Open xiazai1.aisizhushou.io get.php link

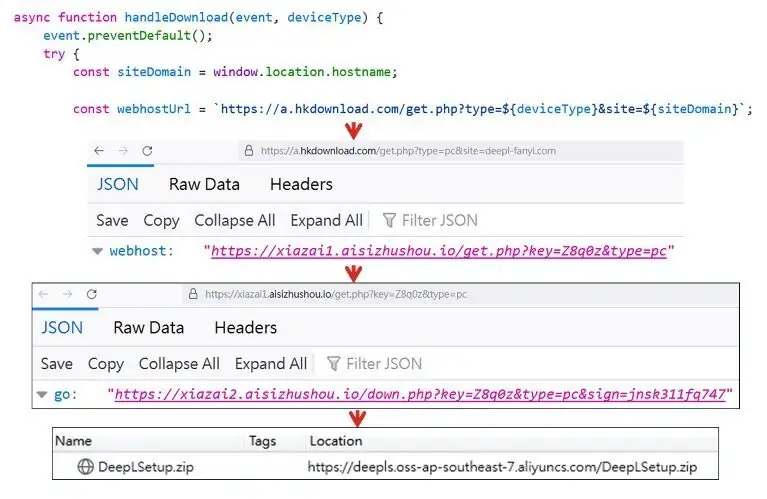[x=439, y=251]
